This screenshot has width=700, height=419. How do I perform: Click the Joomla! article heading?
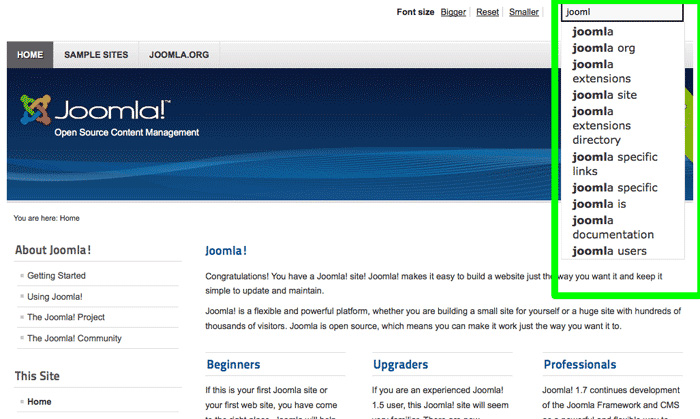[x=226, y=251]
